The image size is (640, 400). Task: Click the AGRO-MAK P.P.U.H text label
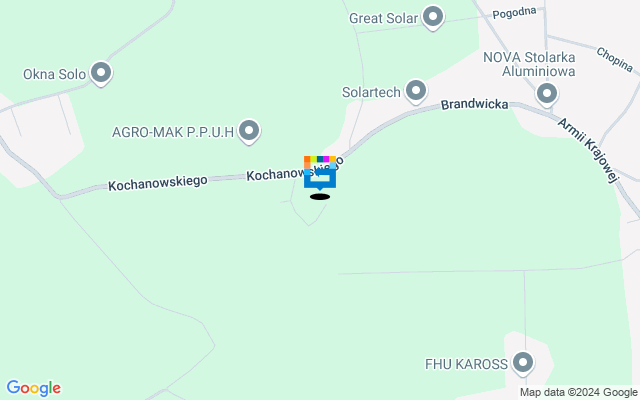click(173, 132)
